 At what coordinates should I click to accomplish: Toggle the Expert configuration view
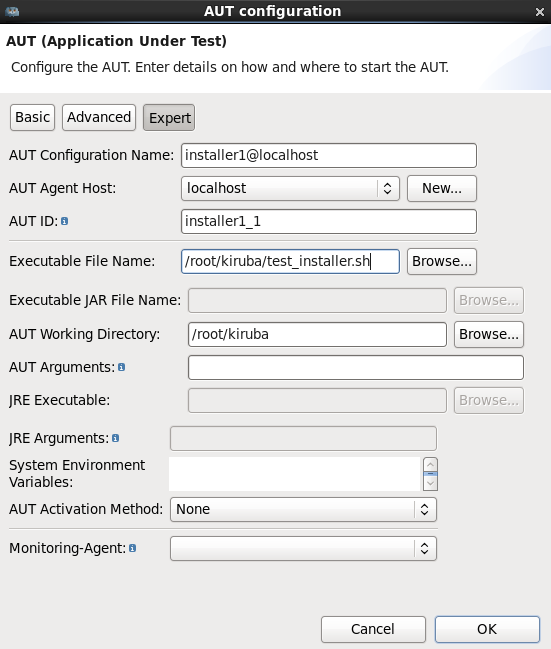tap(169, 118)
